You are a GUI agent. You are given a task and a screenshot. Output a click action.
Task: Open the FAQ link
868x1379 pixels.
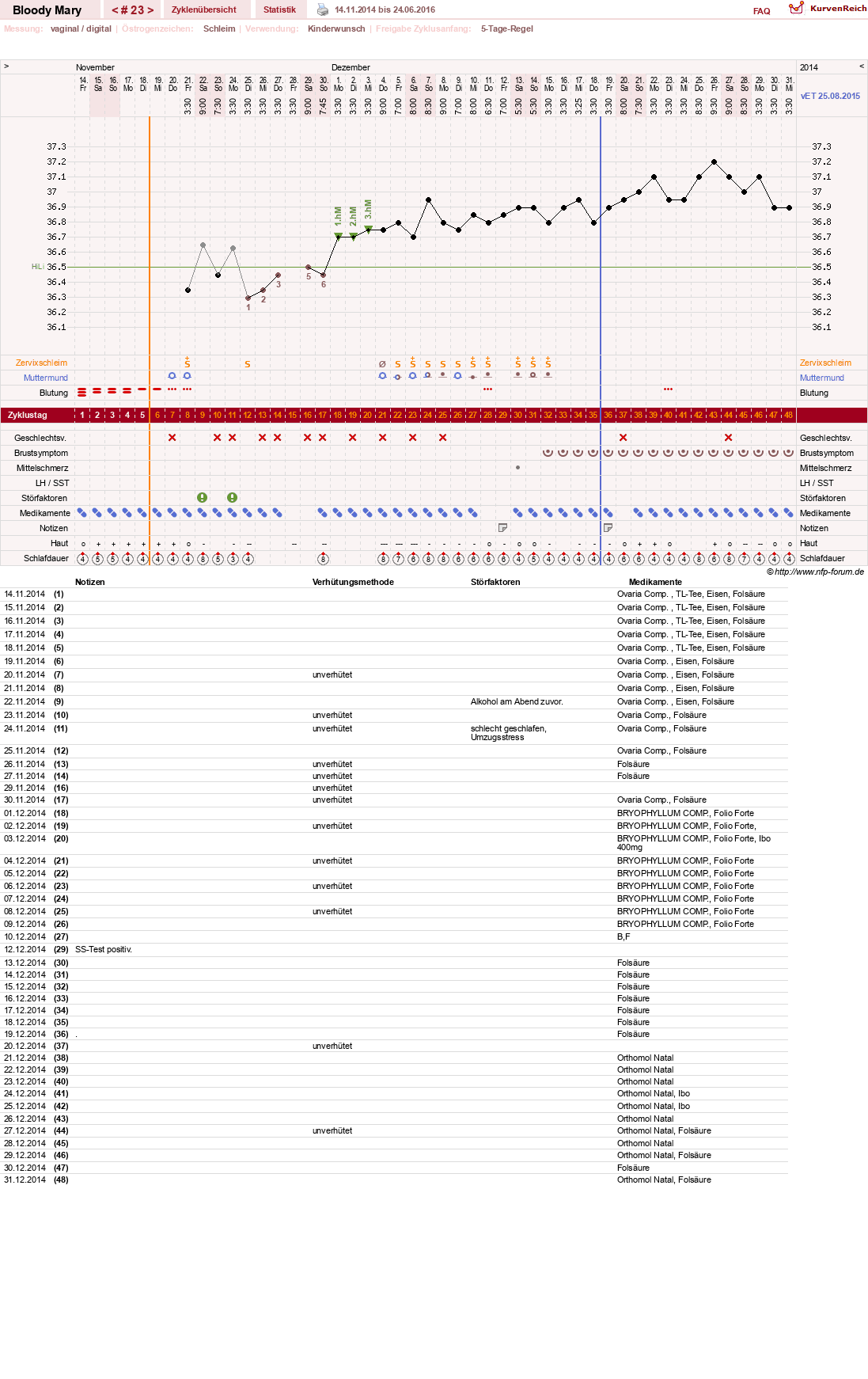(x=762, y=11)
